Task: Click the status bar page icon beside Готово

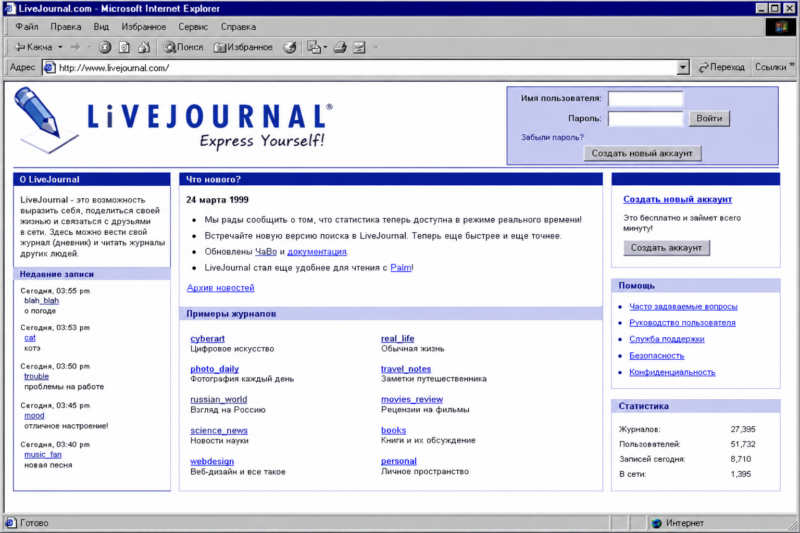Action: click(11, 523)
